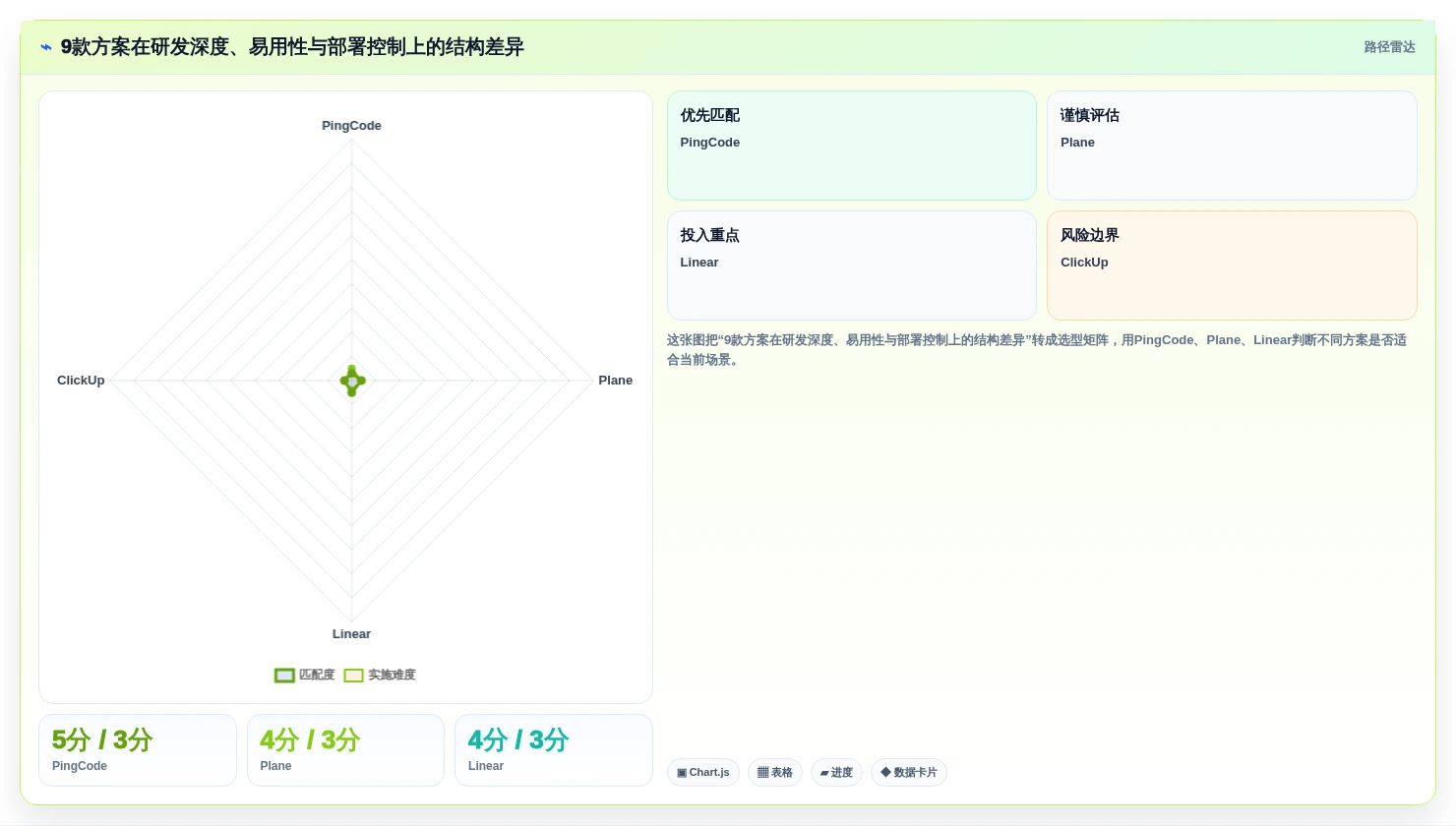Open the 投入重点 Linear card

point(852,265)
